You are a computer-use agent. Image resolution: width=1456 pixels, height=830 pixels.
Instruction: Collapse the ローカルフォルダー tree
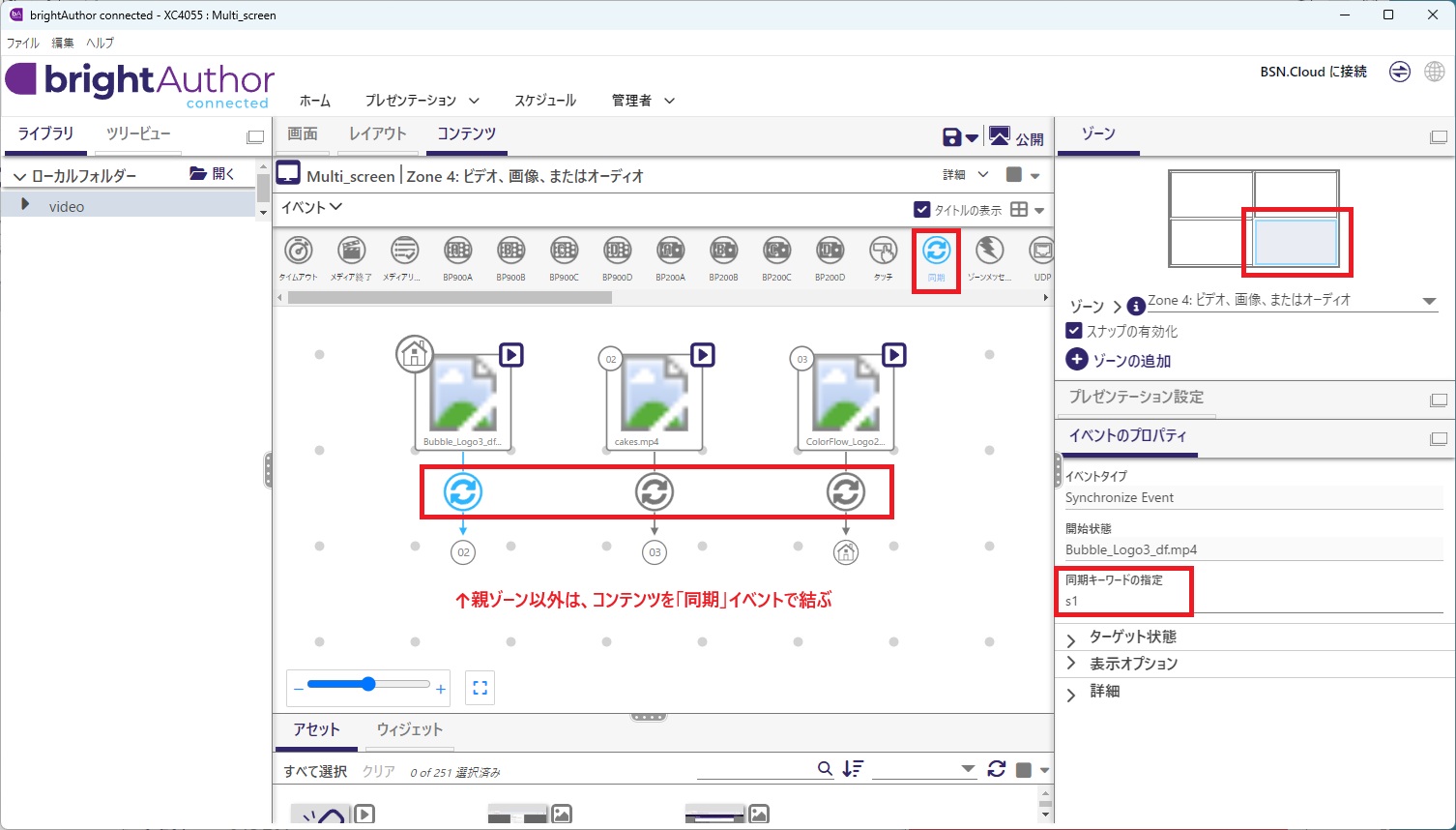18,177
